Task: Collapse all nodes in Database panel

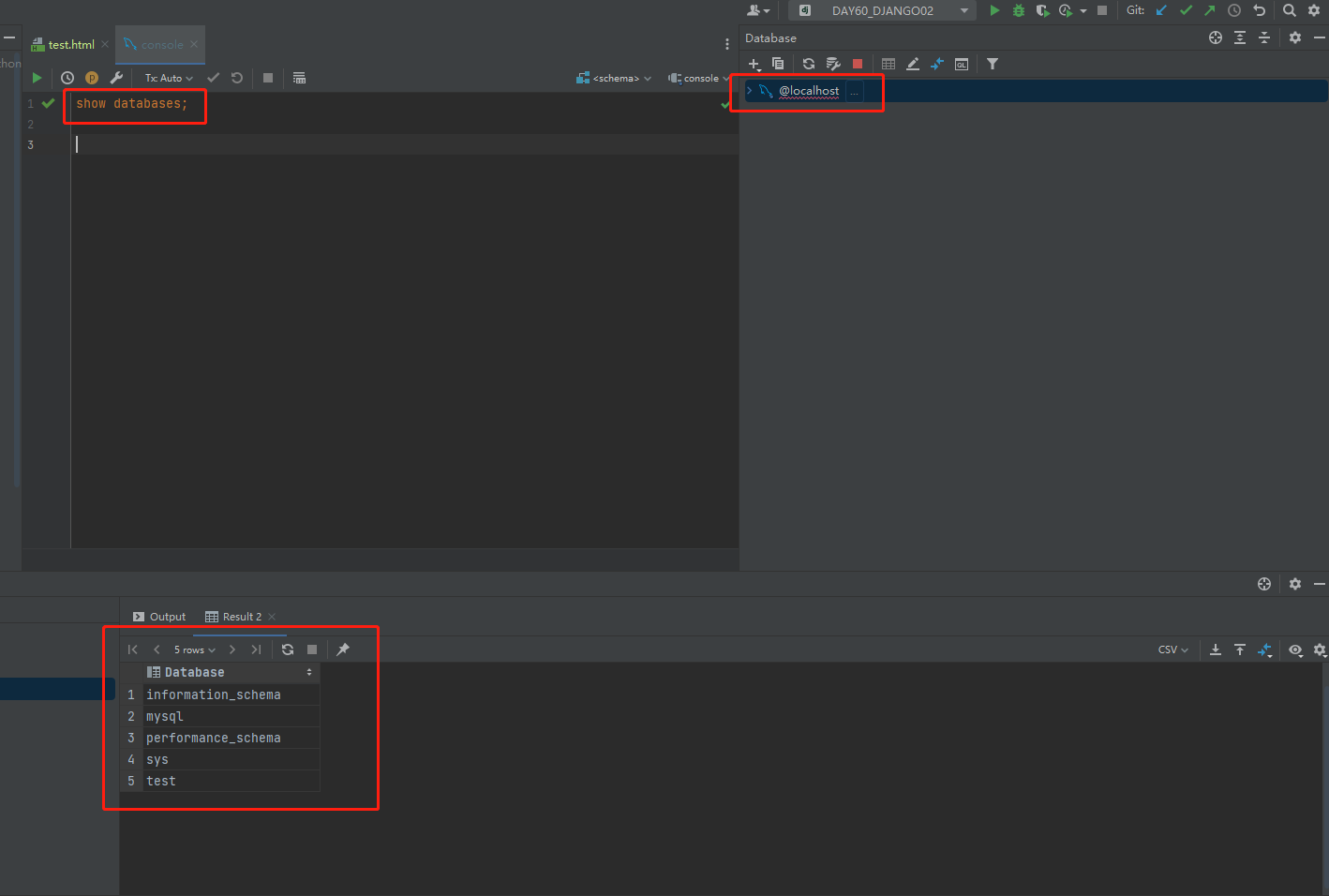Action: [1264, 37]
